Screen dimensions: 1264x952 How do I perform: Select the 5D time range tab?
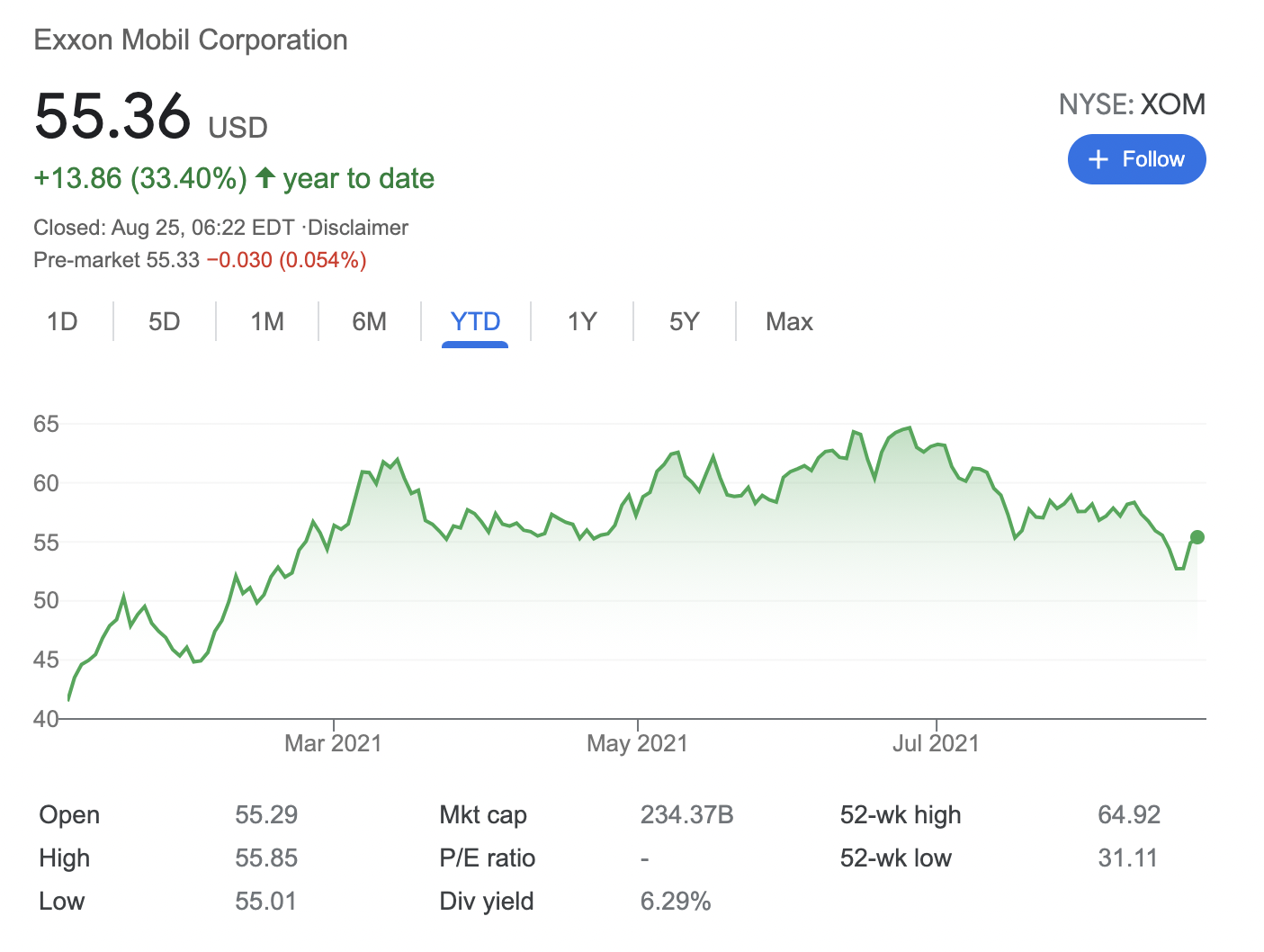[164, 321]
